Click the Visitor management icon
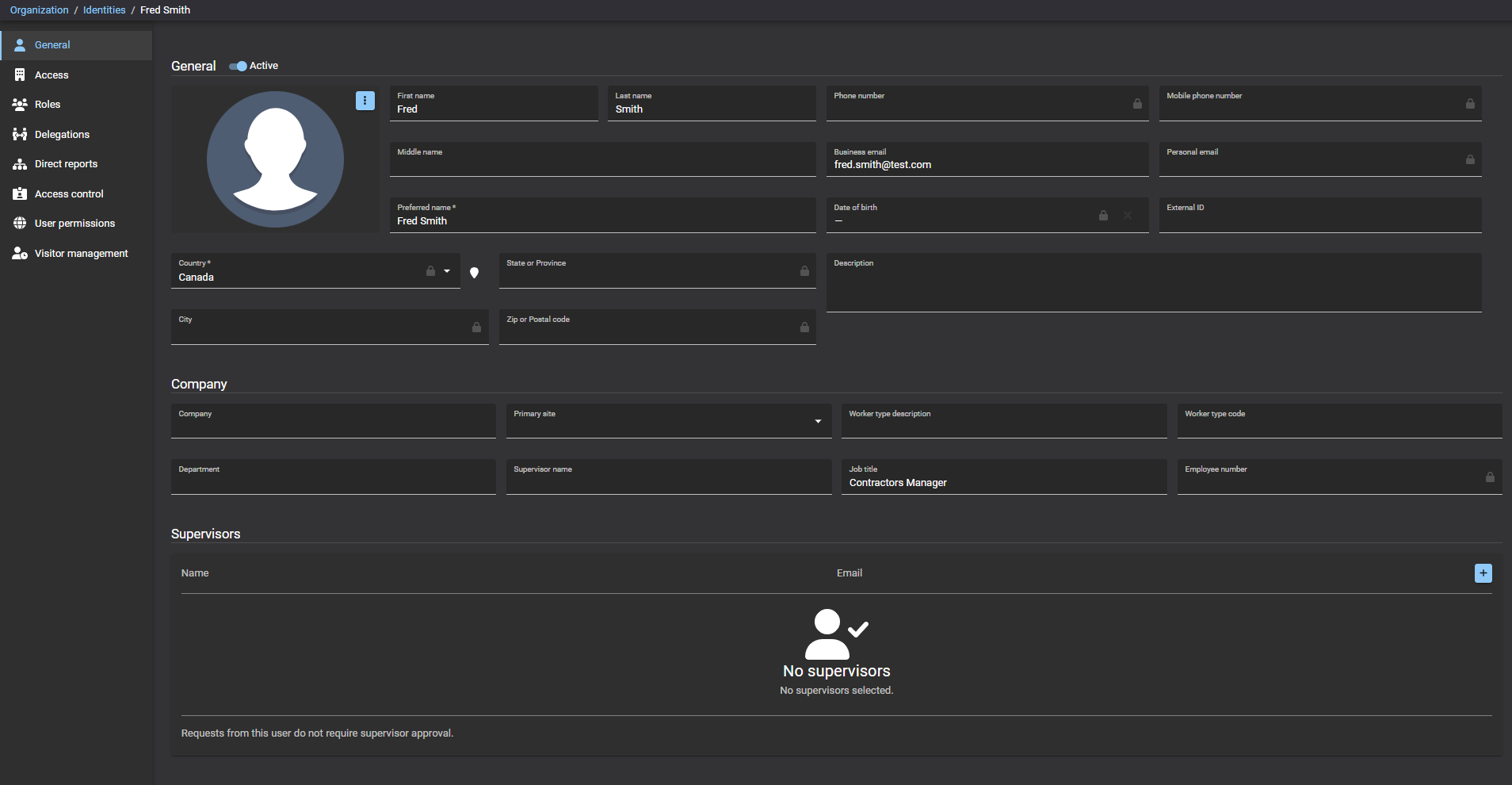Viewport: 1512px width, 785px height. [20, 253]
